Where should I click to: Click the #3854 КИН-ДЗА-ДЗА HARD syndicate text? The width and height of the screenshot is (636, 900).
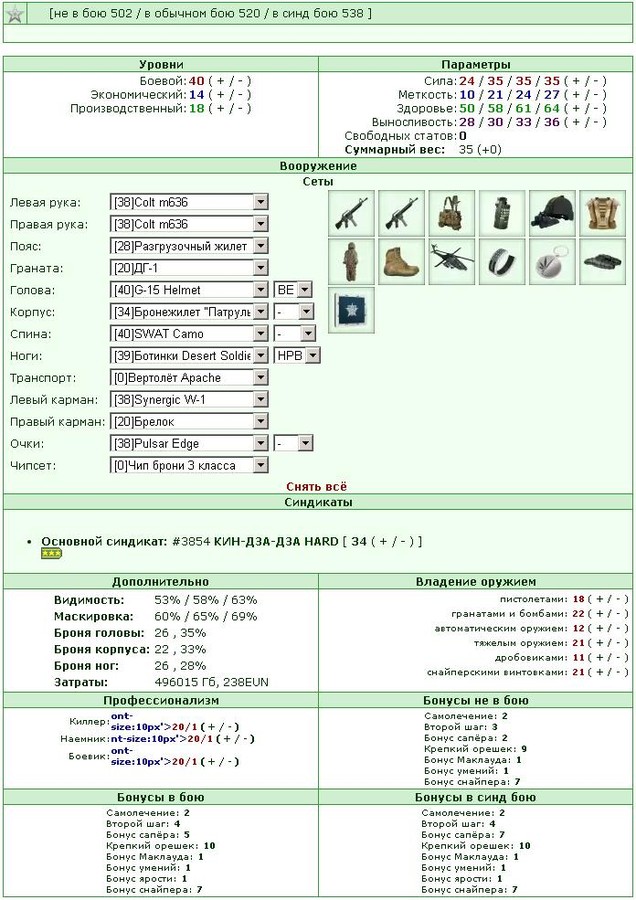(x=255, y=541)
